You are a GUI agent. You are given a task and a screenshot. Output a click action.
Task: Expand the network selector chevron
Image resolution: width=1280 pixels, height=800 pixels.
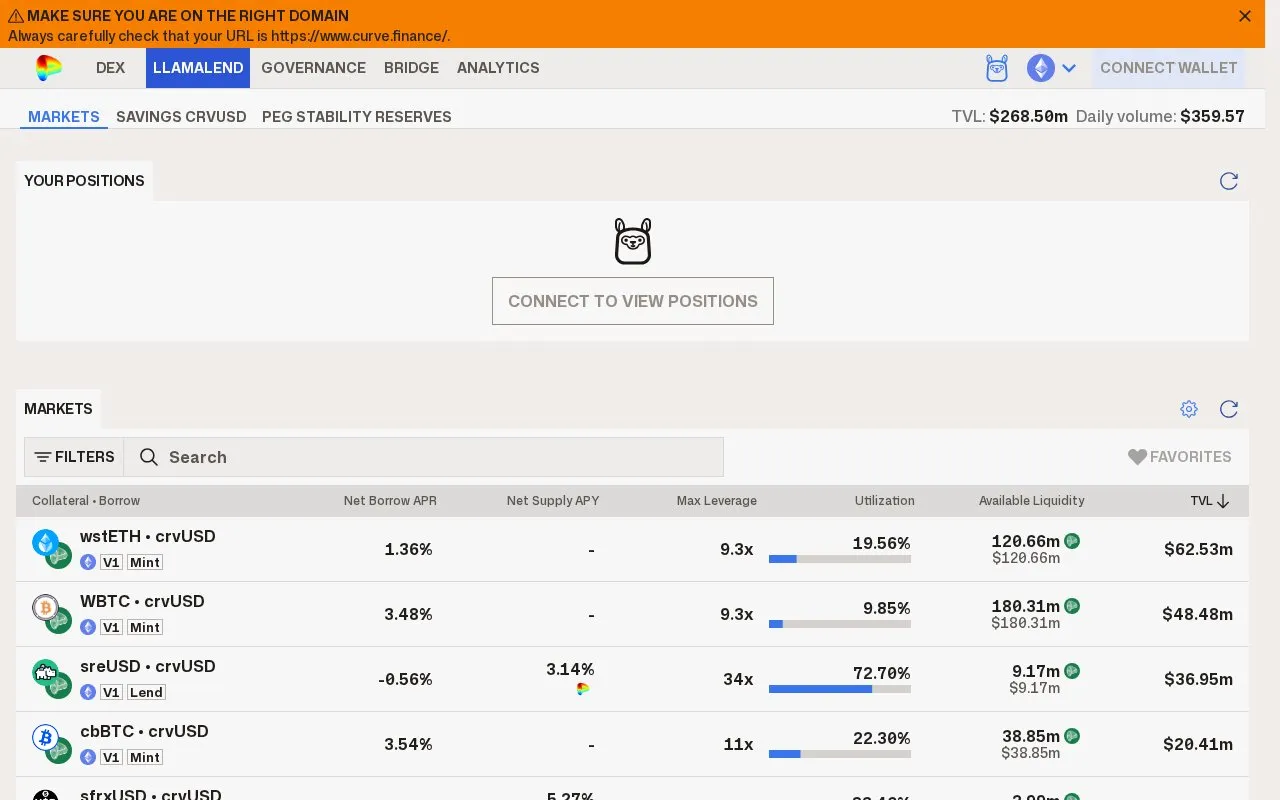(1069, 68)
